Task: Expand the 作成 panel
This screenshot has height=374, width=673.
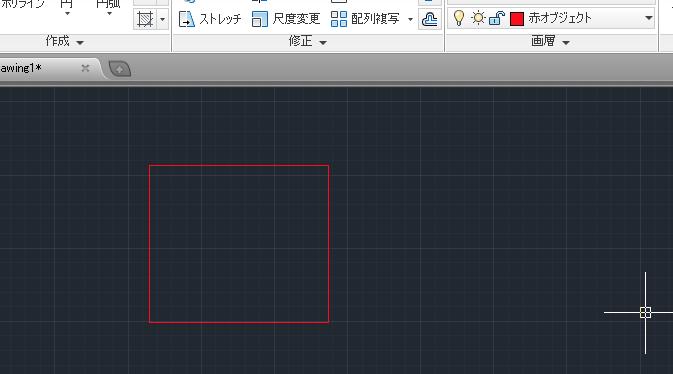Action: (65, 42)
